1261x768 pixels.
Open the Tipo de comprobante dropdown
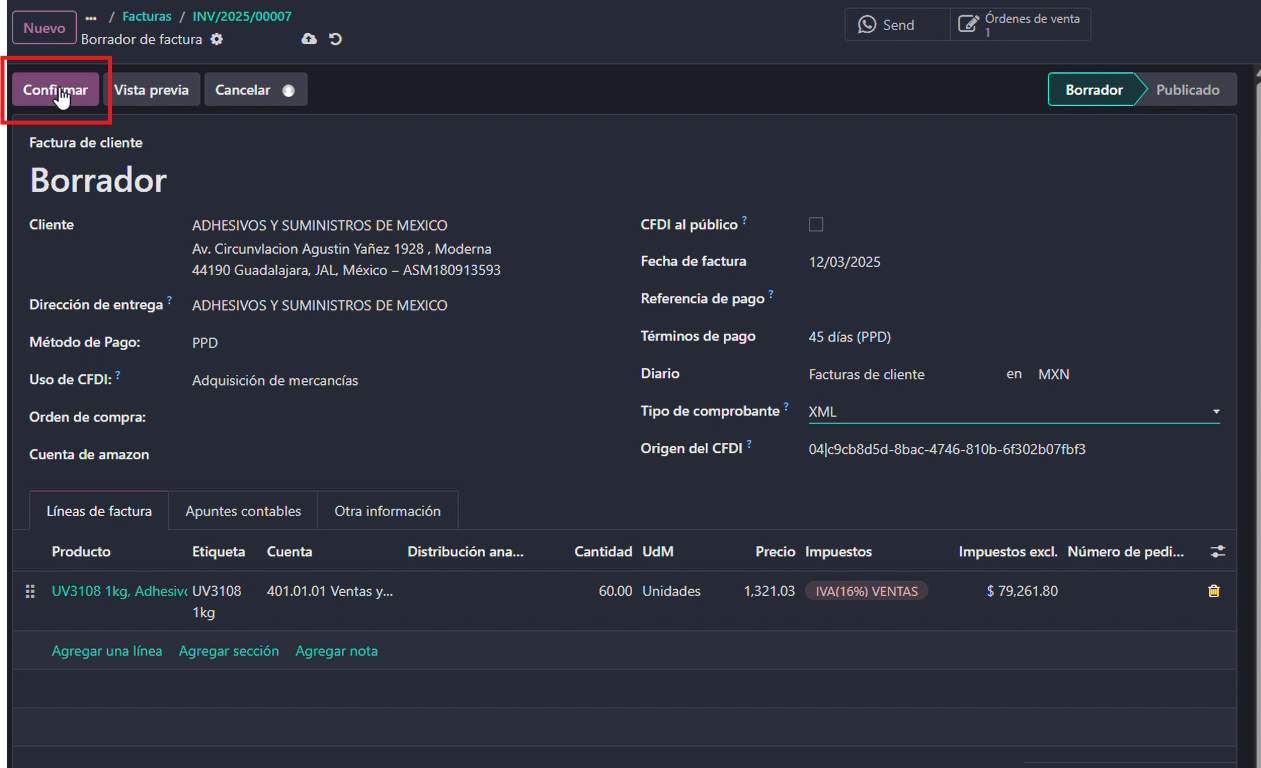[x=1013, y=411]
